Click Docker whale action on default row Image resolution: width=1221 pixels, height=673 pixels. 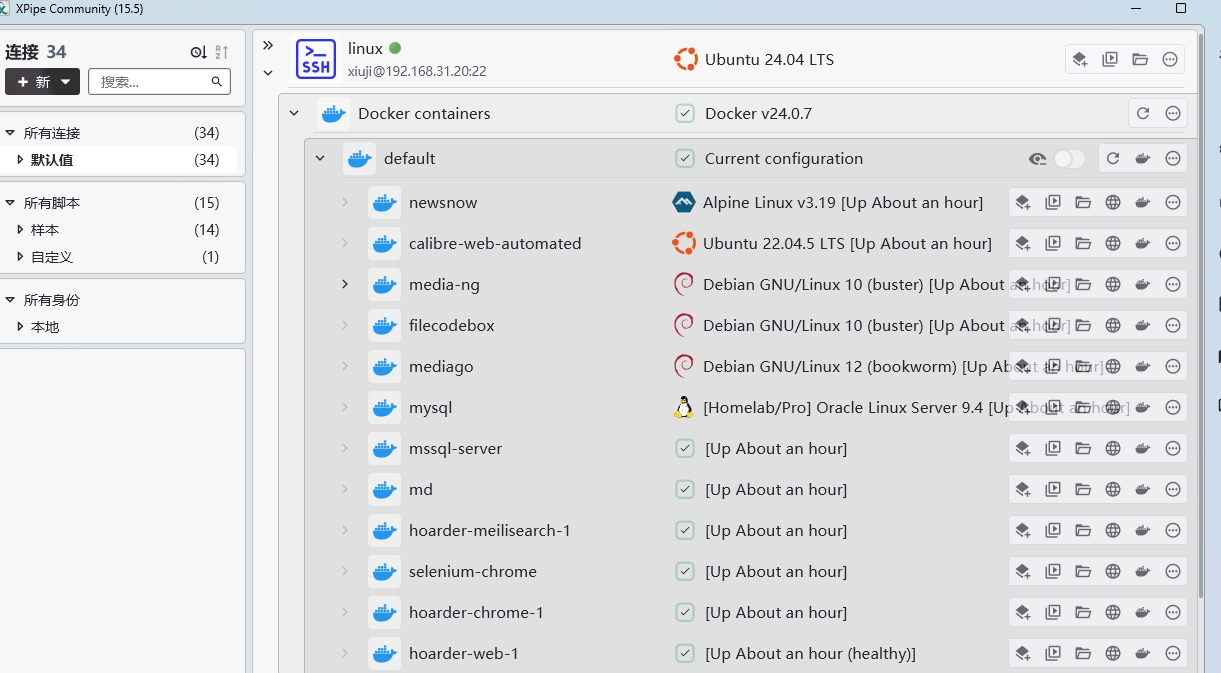click(1143, 158)
